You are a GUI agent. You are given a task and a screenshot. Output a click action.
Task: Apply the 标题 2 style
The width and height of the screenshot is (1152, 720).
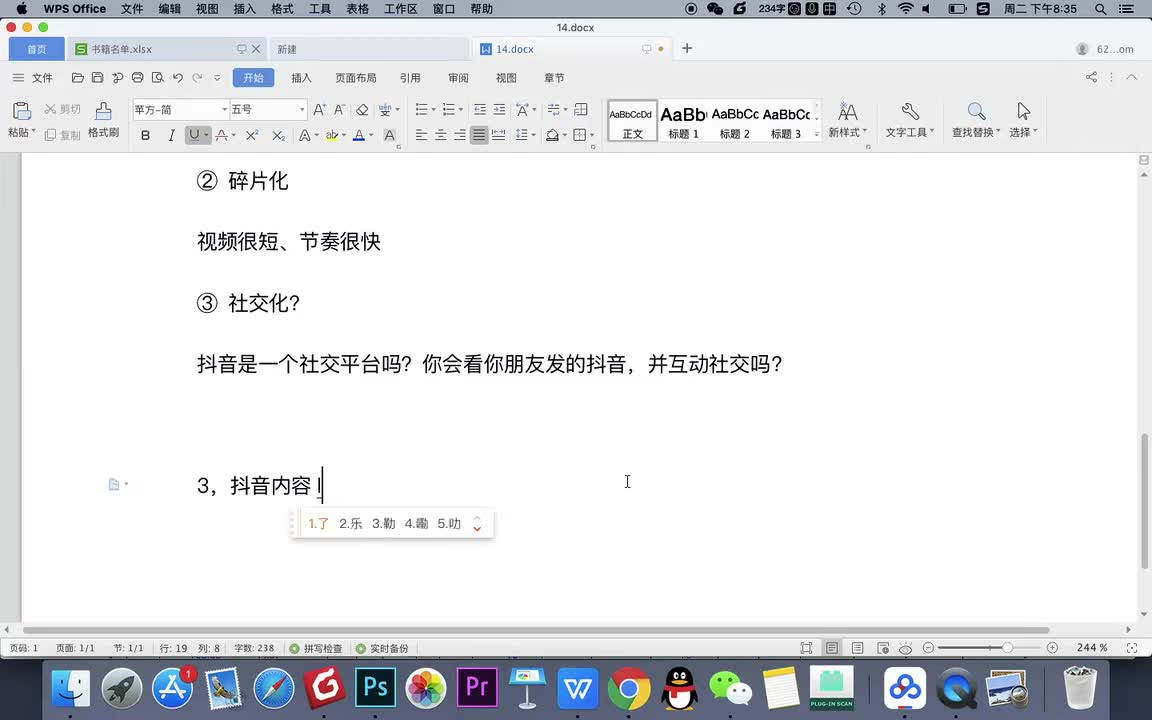click(735, 122)
